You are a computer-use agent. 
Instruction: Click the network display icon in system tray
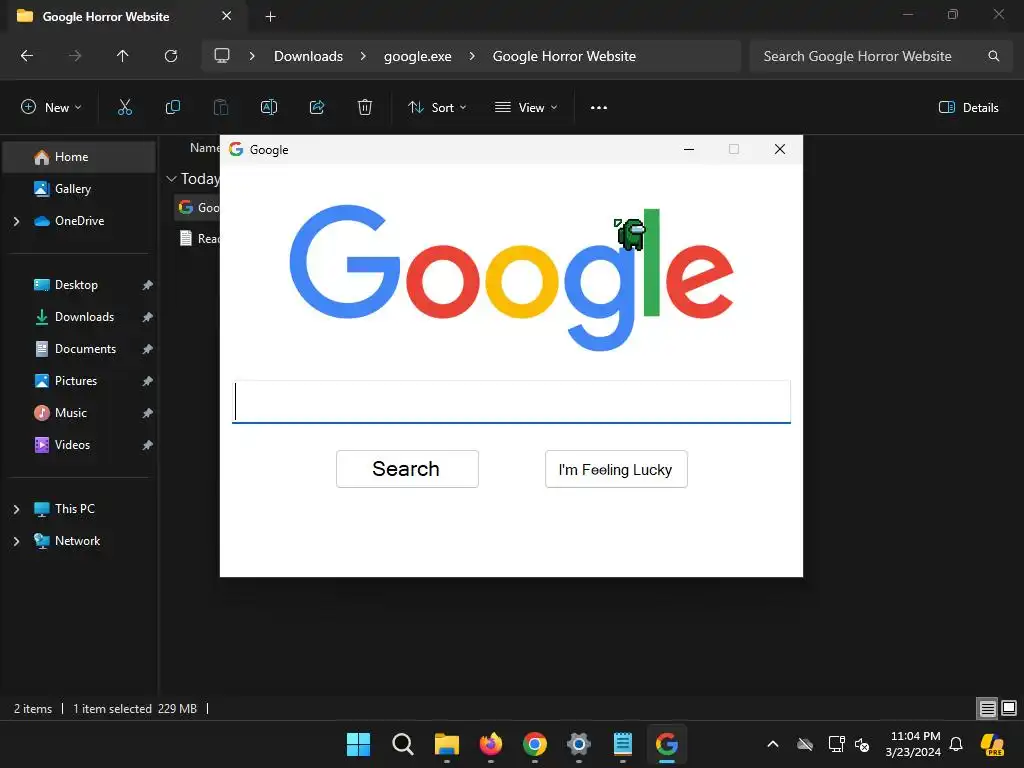point(837,744)
